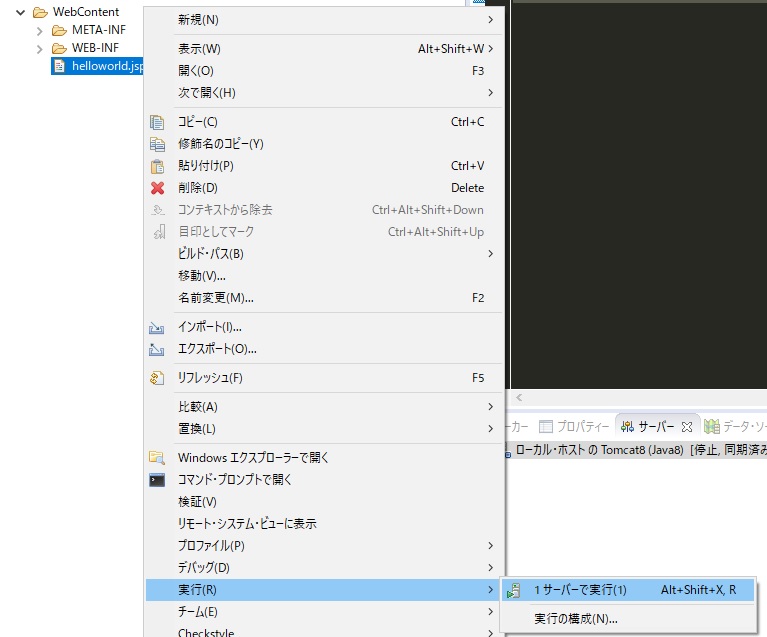The width and height of the screenshot is (767, 637).
Task: Select ローカル・ホスト の Tomcat8 server row
Action: [636, 450]
